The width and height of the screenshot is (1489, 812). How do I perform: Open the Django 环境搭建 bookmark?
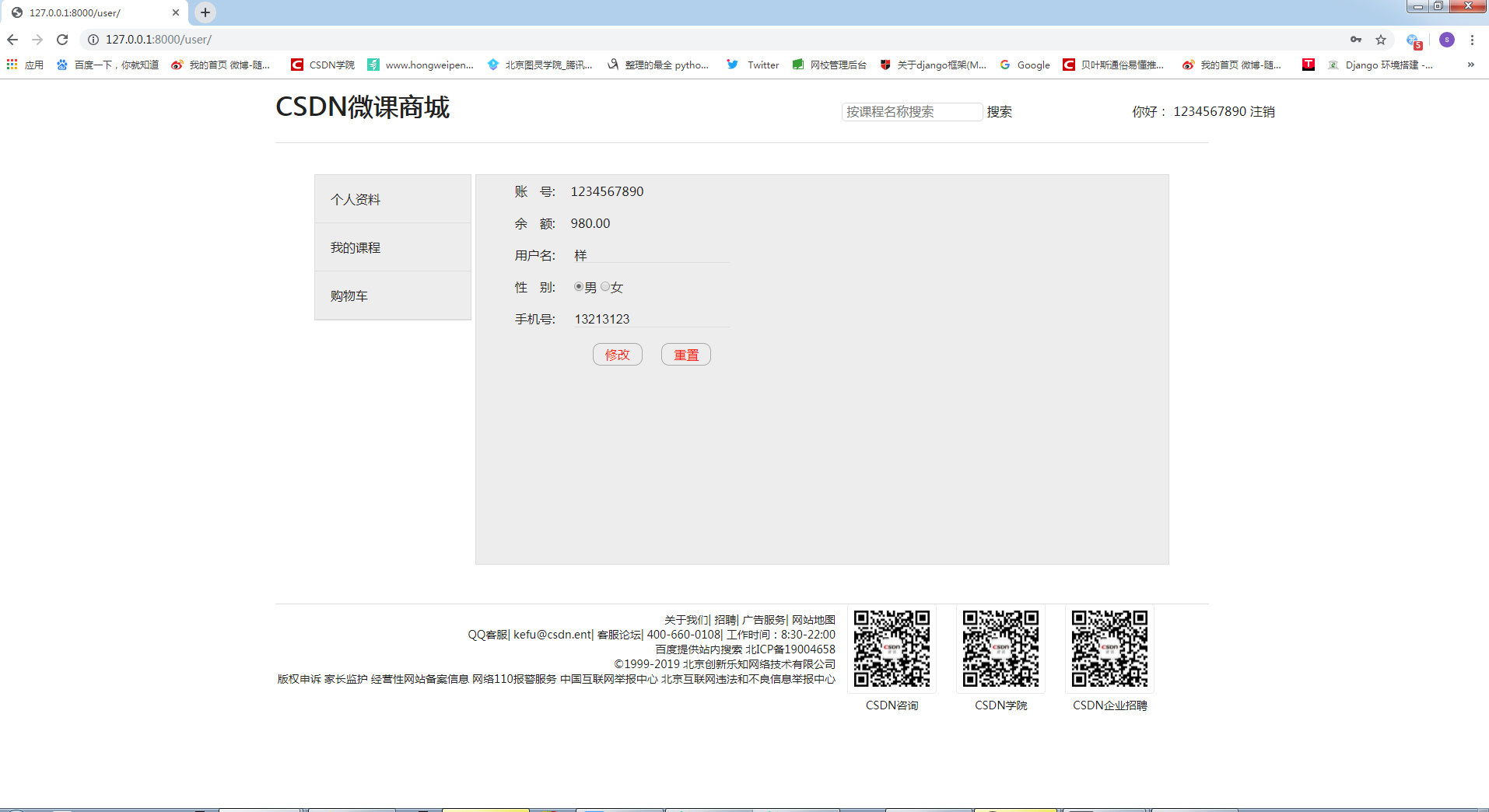tap(1381, 65)
